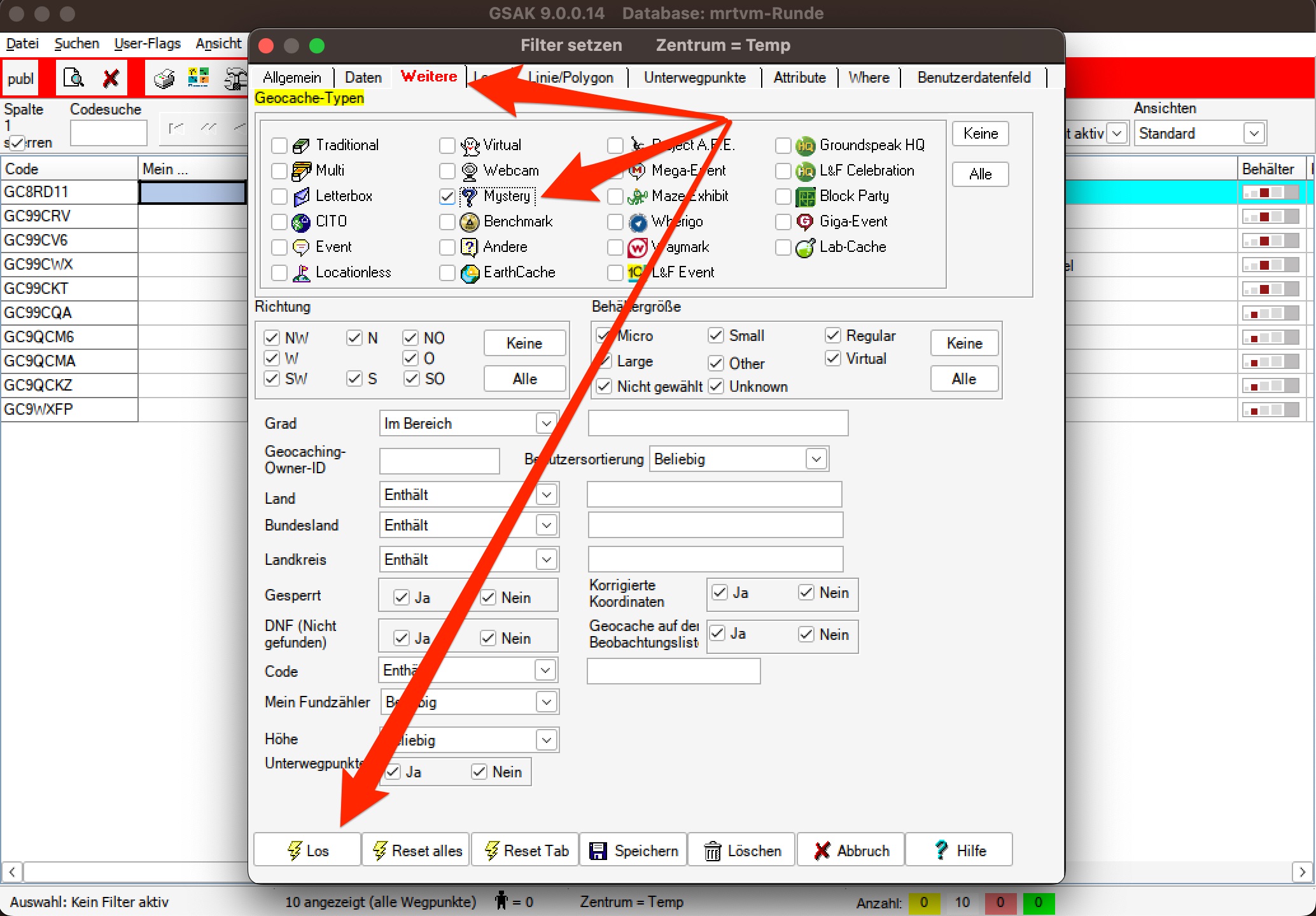Viewport: 1316px width, 916px height.
Task: Click the L&F Celebration HQ icon
Action: point(806,171)
